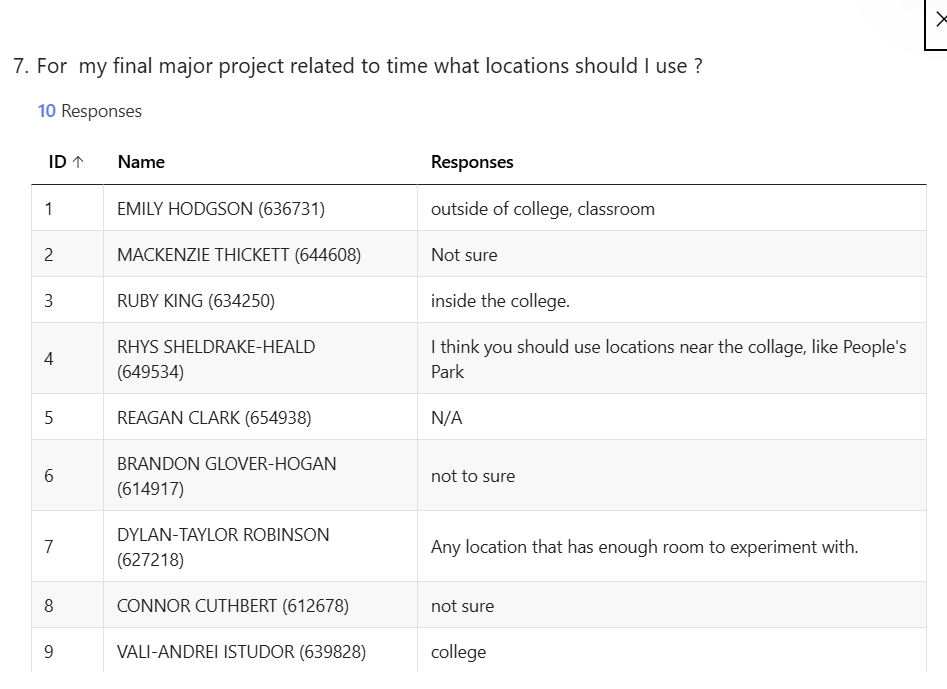Click the ID sort arrow icon

pos(79,162)
